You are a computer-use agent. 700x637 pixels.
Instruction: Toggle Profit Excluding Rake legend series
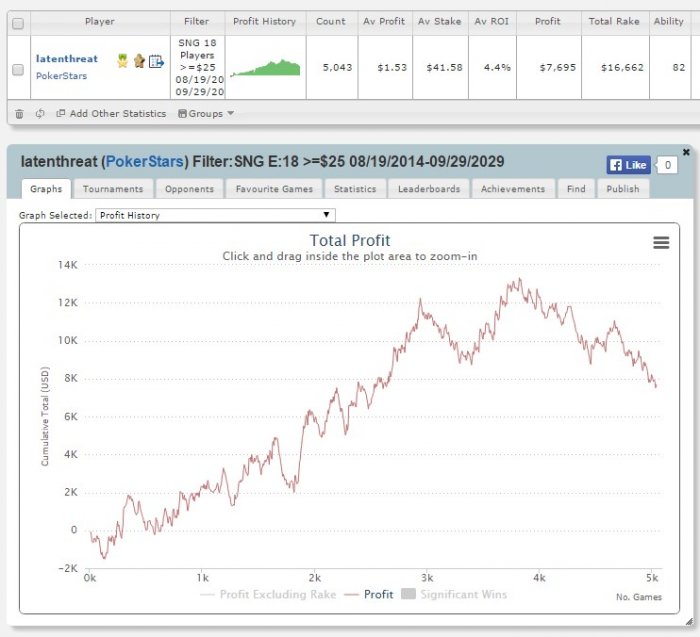click(268, 595)
